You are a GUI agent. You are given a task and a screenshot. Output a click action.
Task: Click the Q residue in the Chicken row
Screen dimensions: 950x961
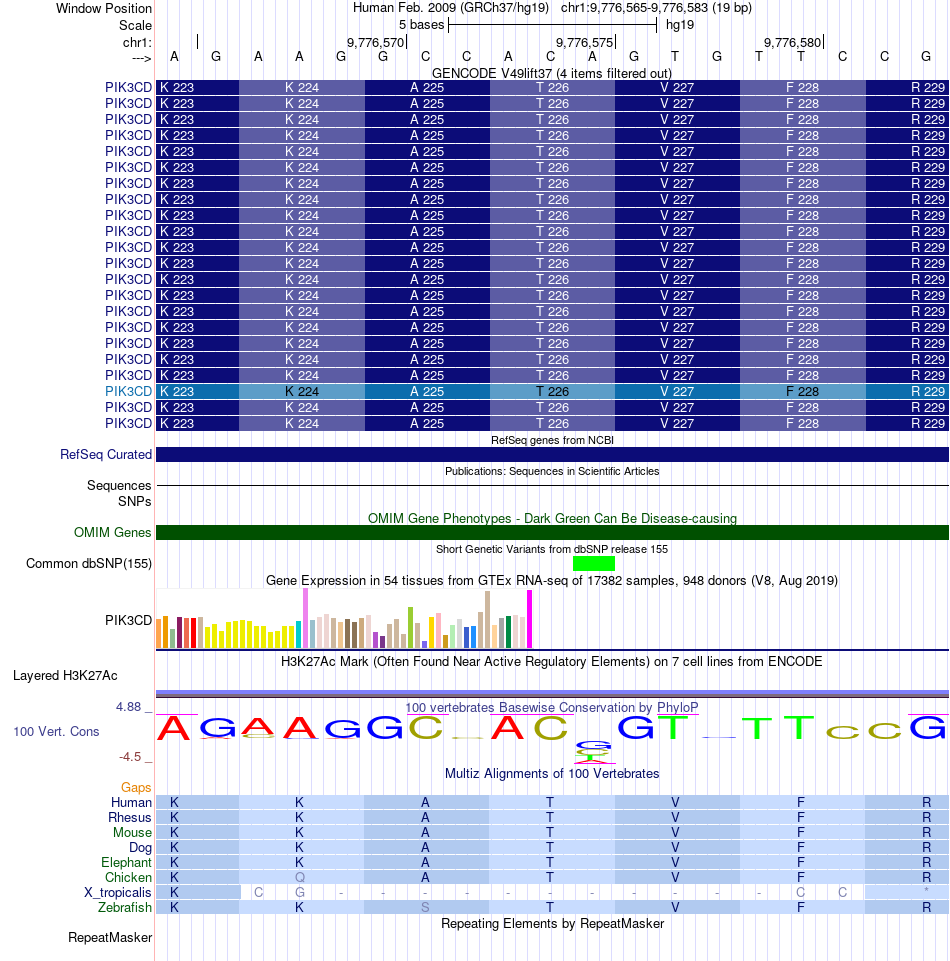[300, 878]
